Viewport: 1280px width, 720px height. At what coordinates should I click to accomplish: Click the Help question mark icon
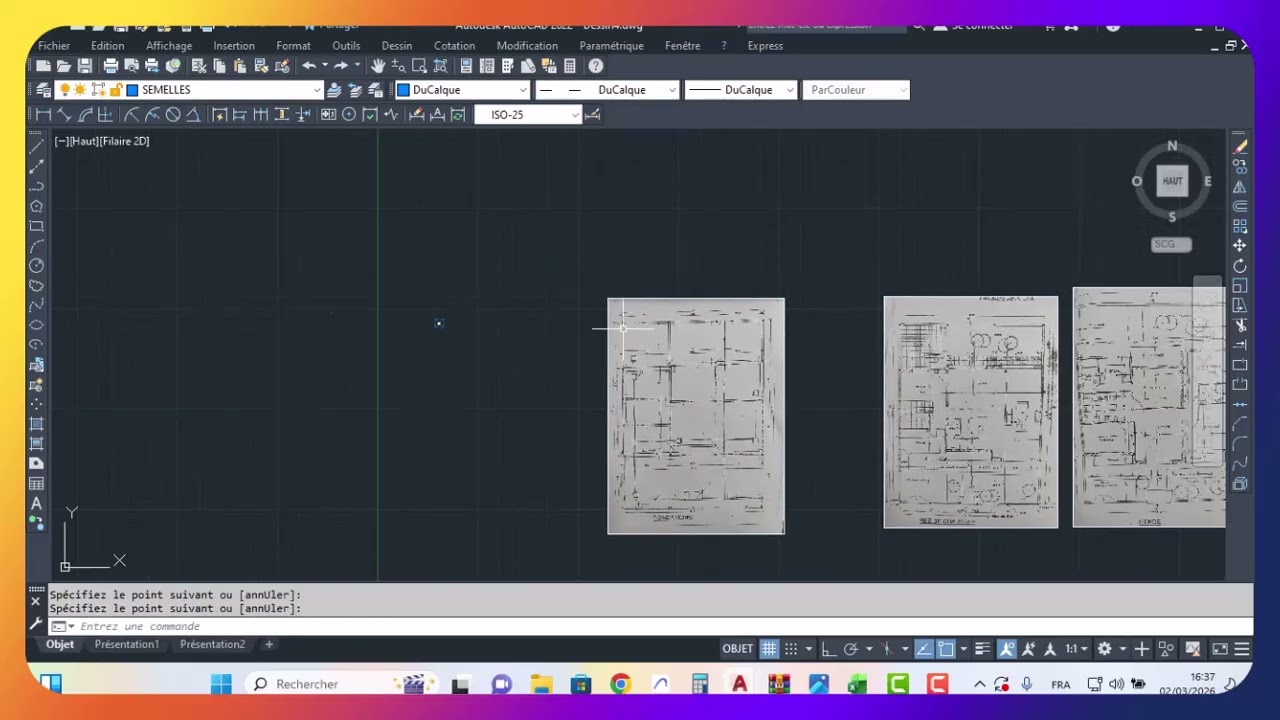(x=596, y=66)
